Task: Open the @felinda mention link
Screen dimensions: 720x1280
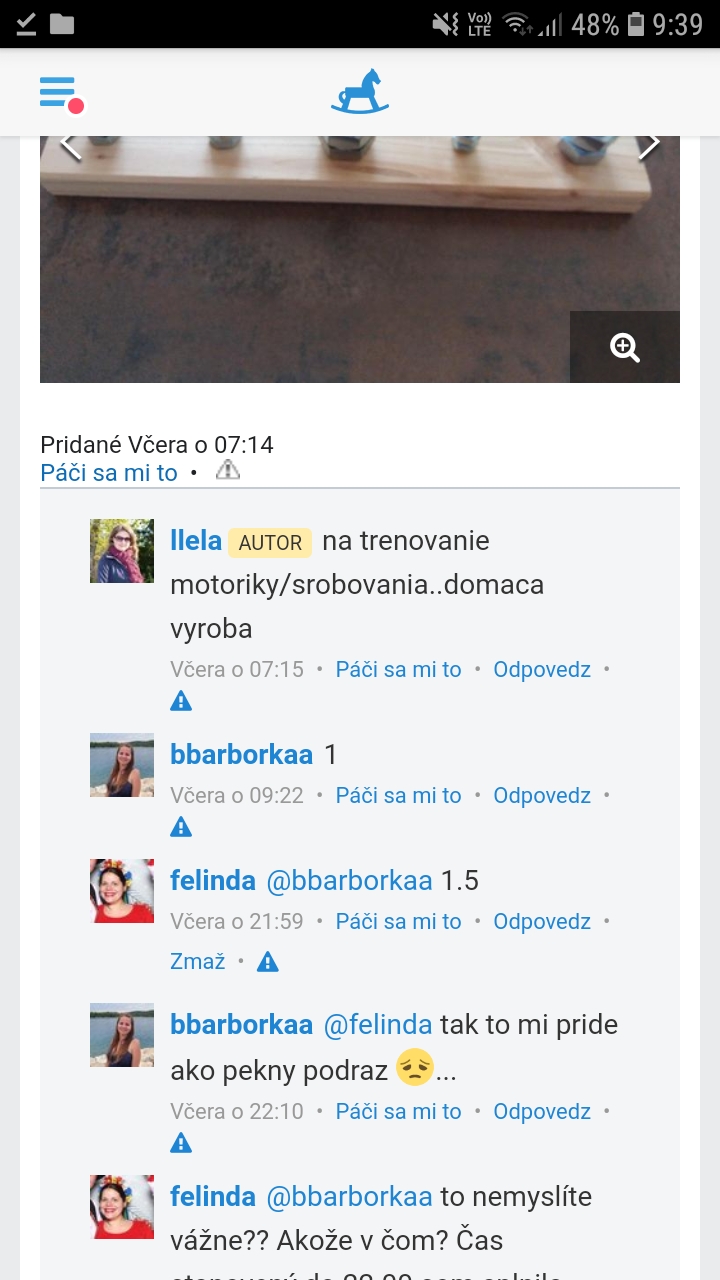Action: coord(378,1025)
